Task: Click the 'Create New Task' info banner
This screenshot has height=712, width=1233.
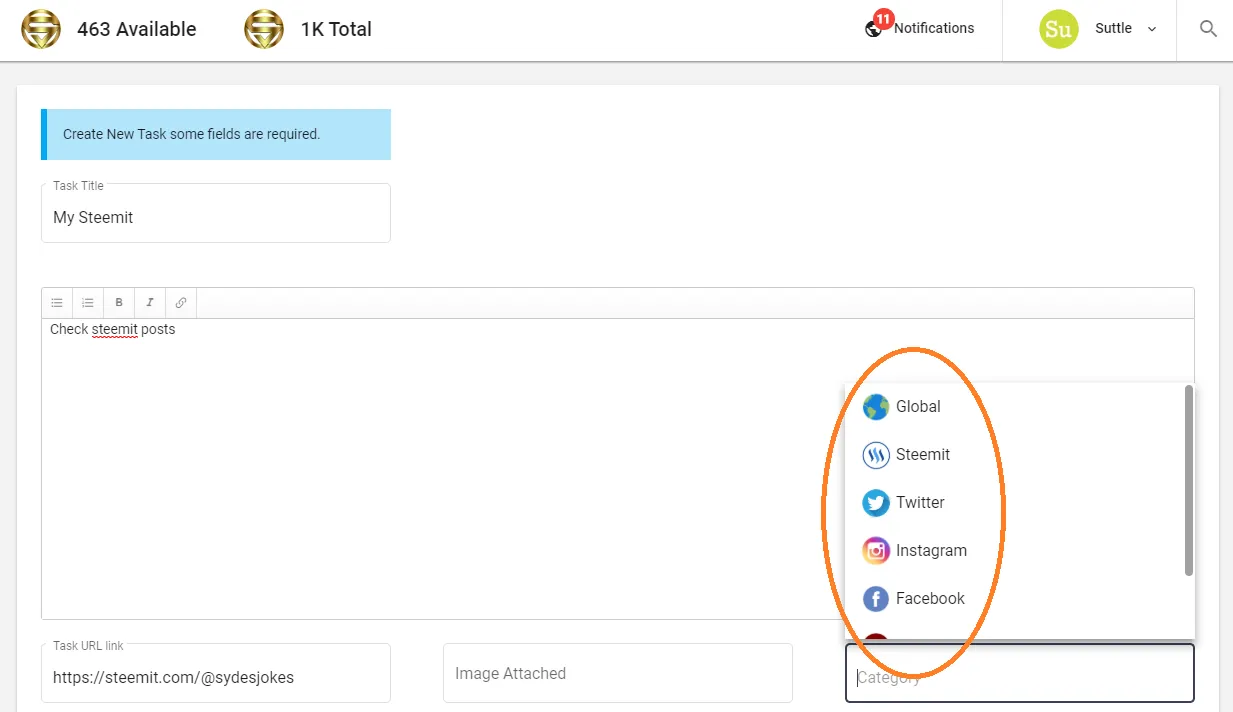Action: click(x=216, y=134)
